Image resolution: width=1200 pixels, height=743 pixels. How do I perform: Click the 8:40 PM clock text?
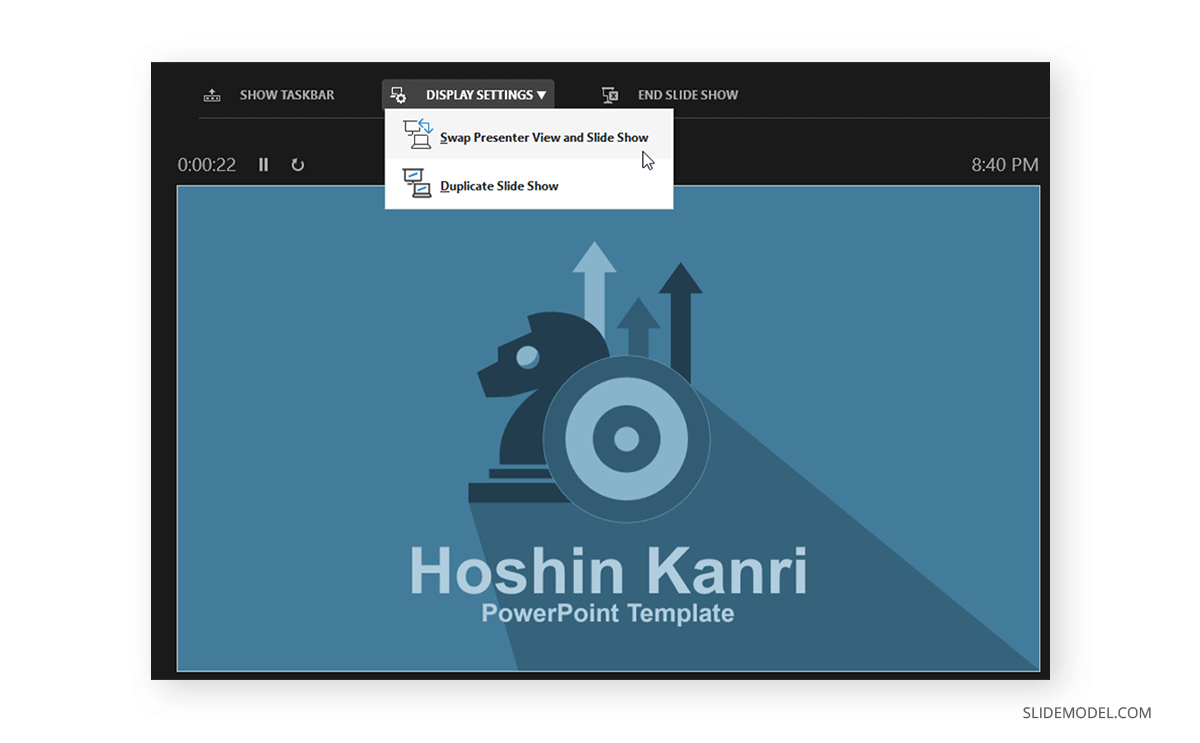click(x=1005, y=165)
